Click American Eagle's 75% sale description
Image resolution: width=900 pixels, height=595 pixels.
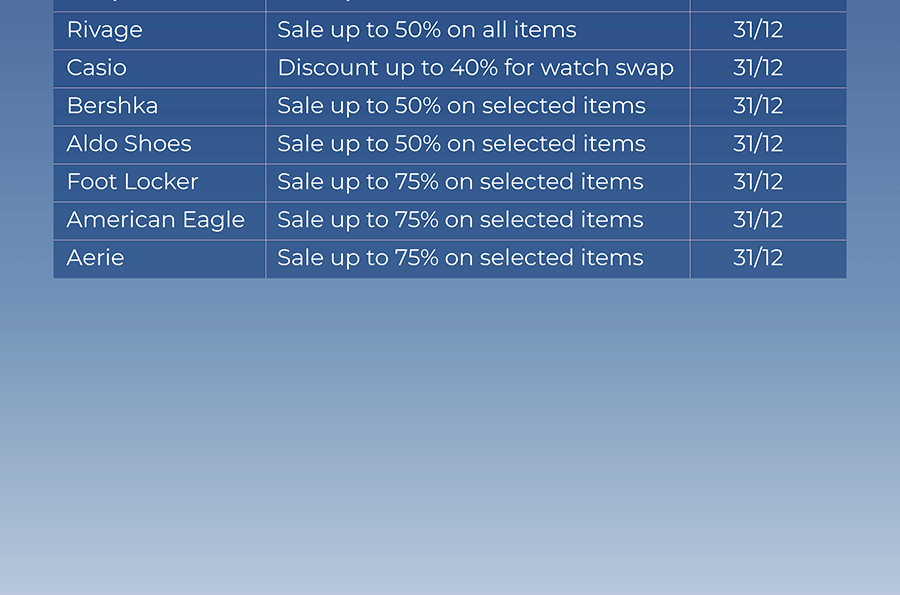pos(460,220)
